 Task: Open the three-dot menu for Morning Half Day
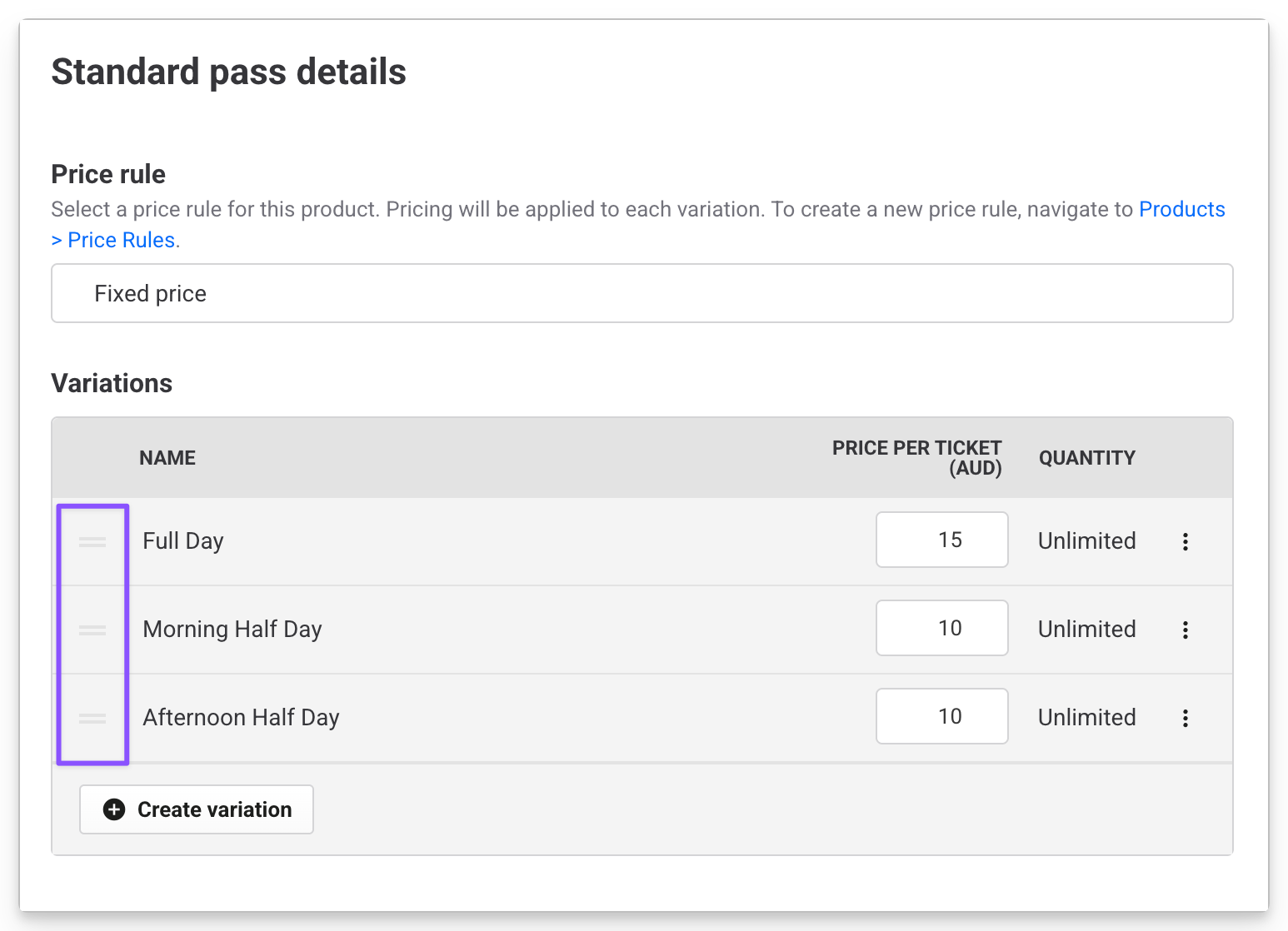pos(1185,630)
